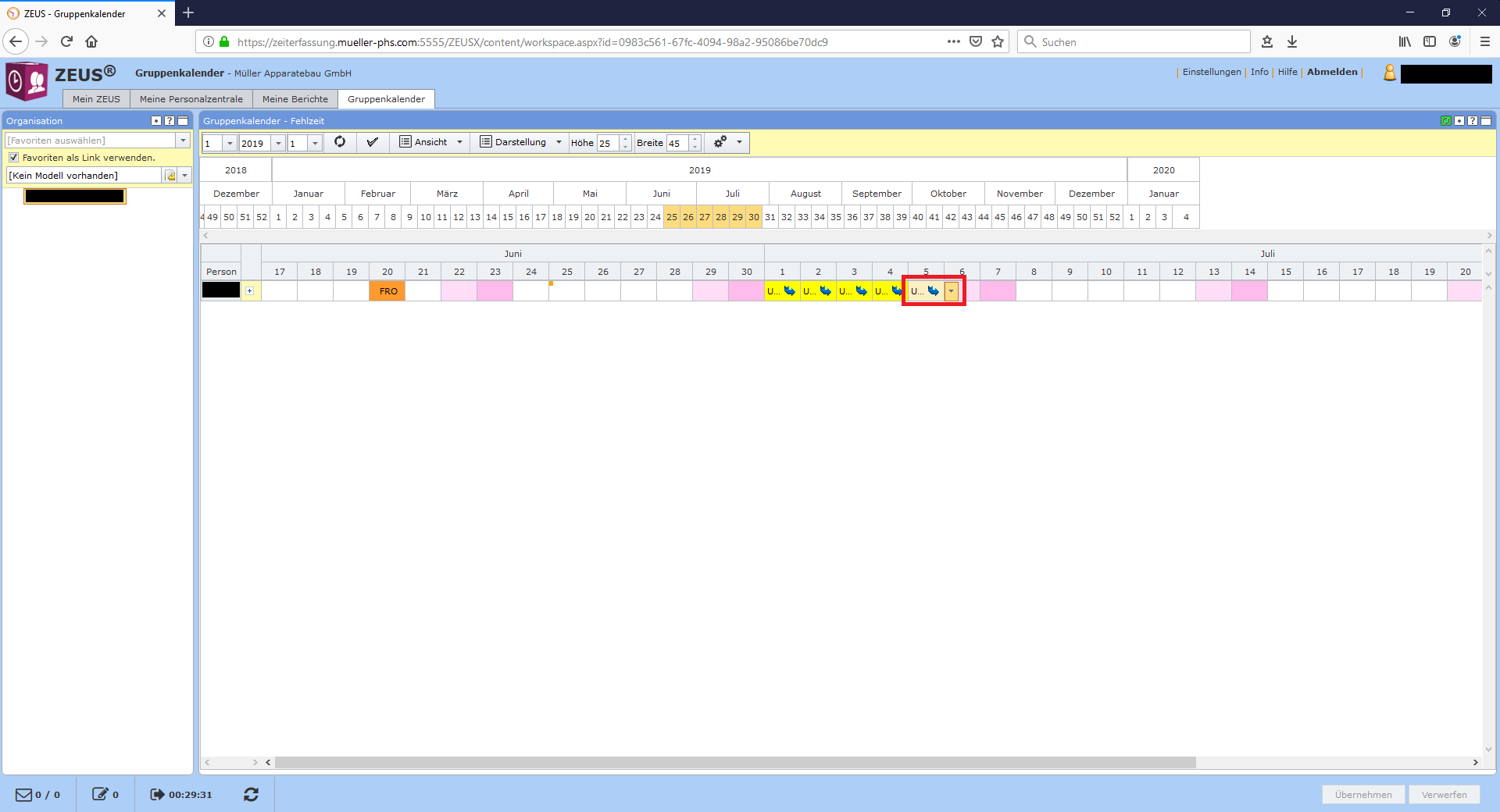
Task: Click the edit pencil icon in status bar
Action: (x=100, y=794)
